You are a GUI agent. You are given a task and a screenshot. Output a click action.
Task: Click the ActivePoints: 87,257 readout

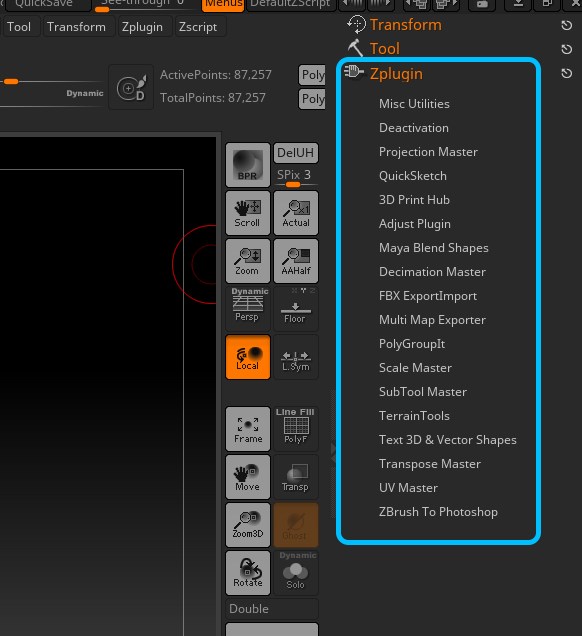pos(215,75)
